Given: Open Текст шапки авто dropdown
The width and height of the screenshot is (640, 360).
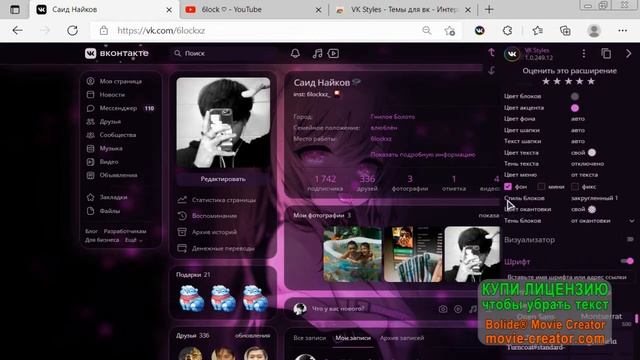Looking at the screenshot, I should [578, 141].
